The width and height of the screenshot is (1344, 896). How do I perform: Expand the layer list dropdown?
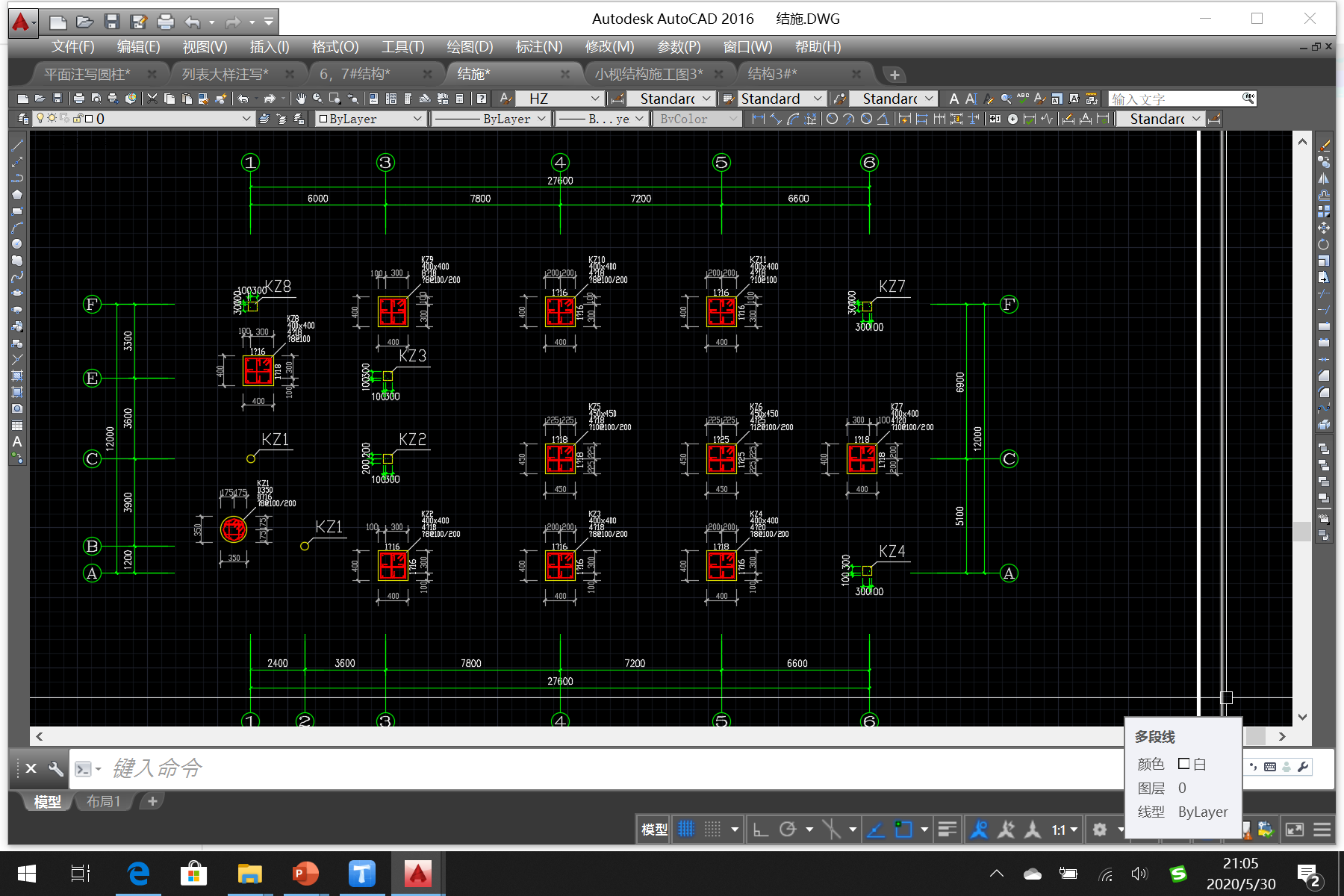(x=246, y=119)
